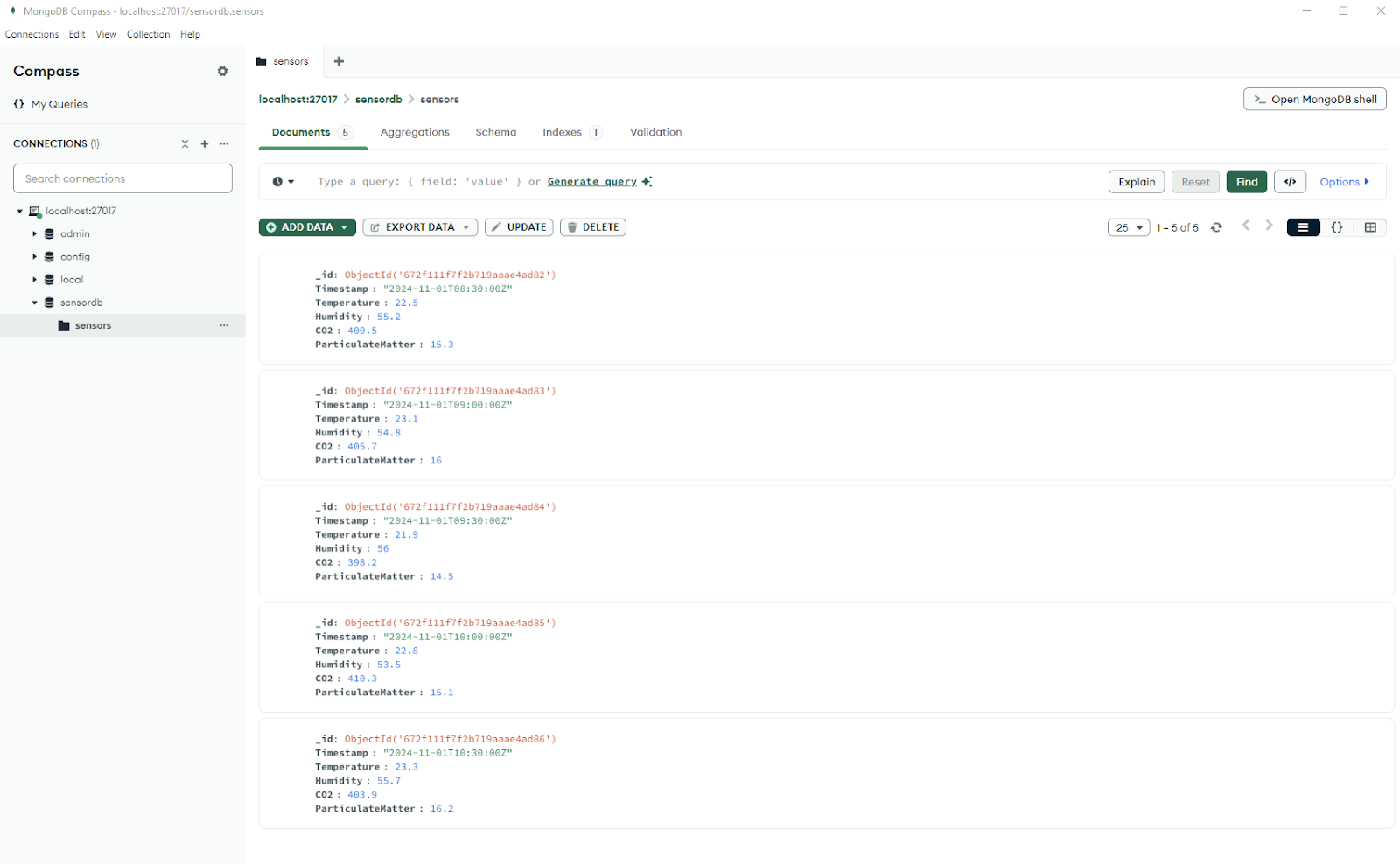The image size is (1400, 864).
Task: Expand the admin database
Action: 35,234
